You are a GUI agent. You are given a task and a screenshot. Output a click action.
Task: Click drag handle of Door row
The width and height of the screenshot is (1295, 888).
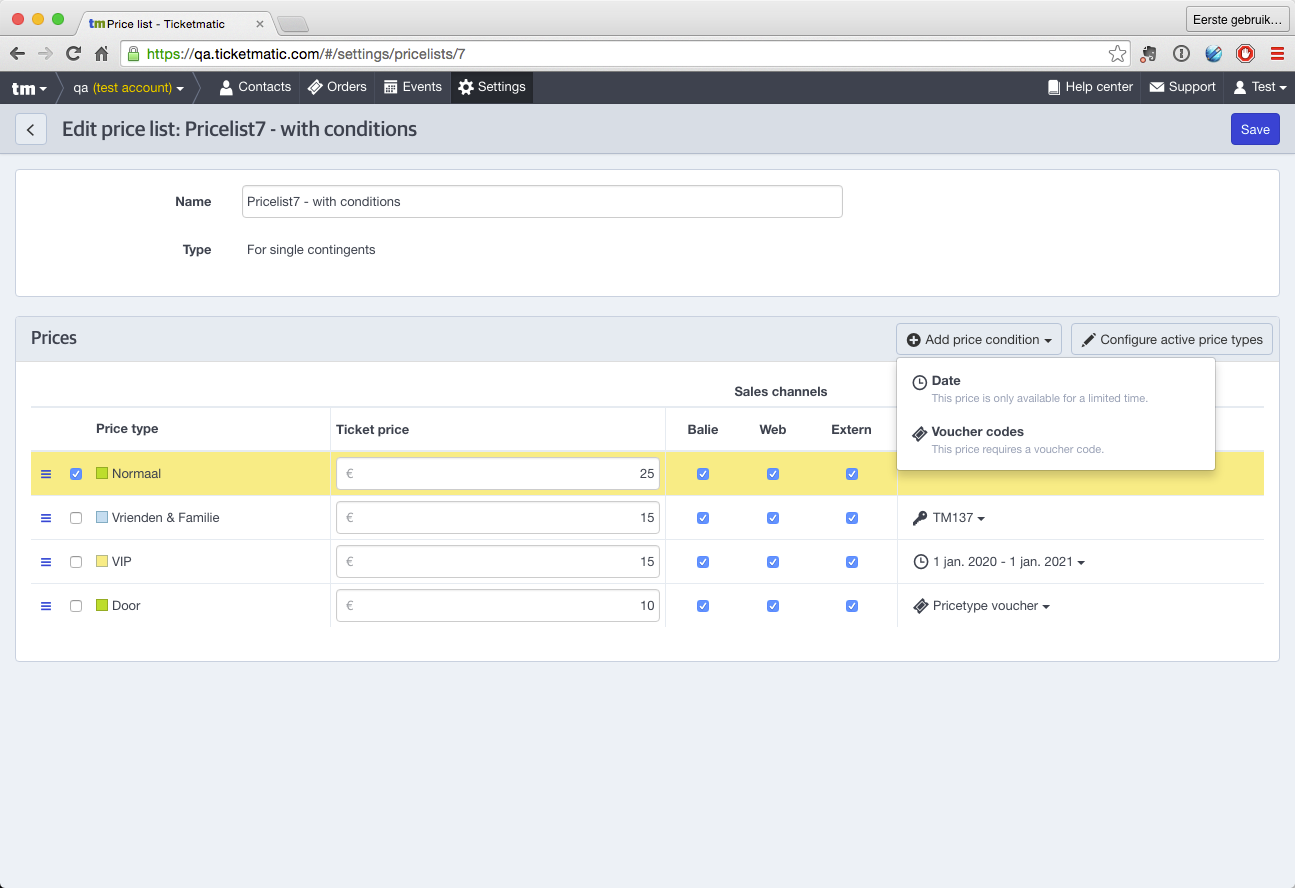[46, 606]
